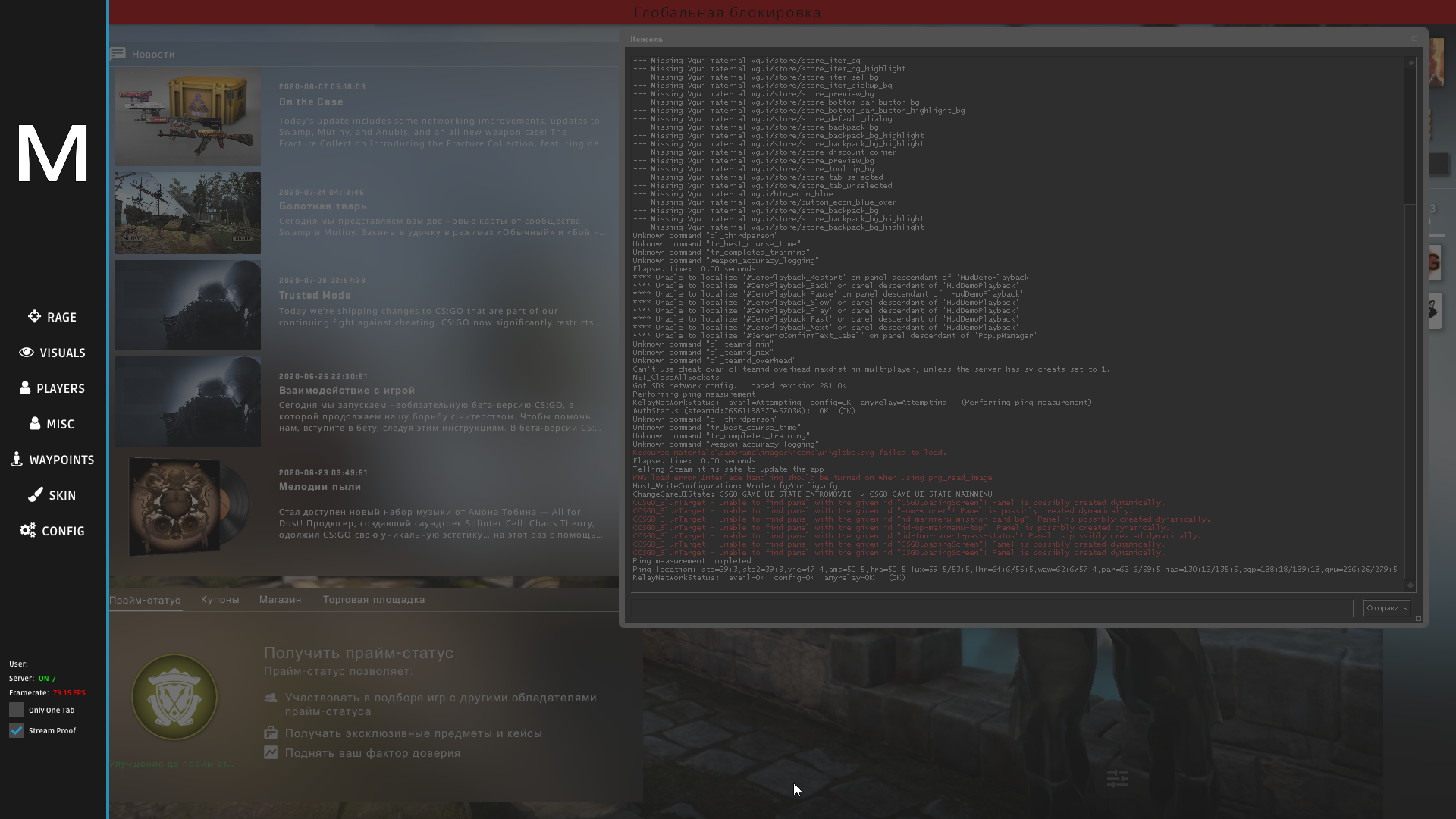1456x819 pixels.
Task: Click the console scrollbar up arrow
Action: (x=1410, y=63)
